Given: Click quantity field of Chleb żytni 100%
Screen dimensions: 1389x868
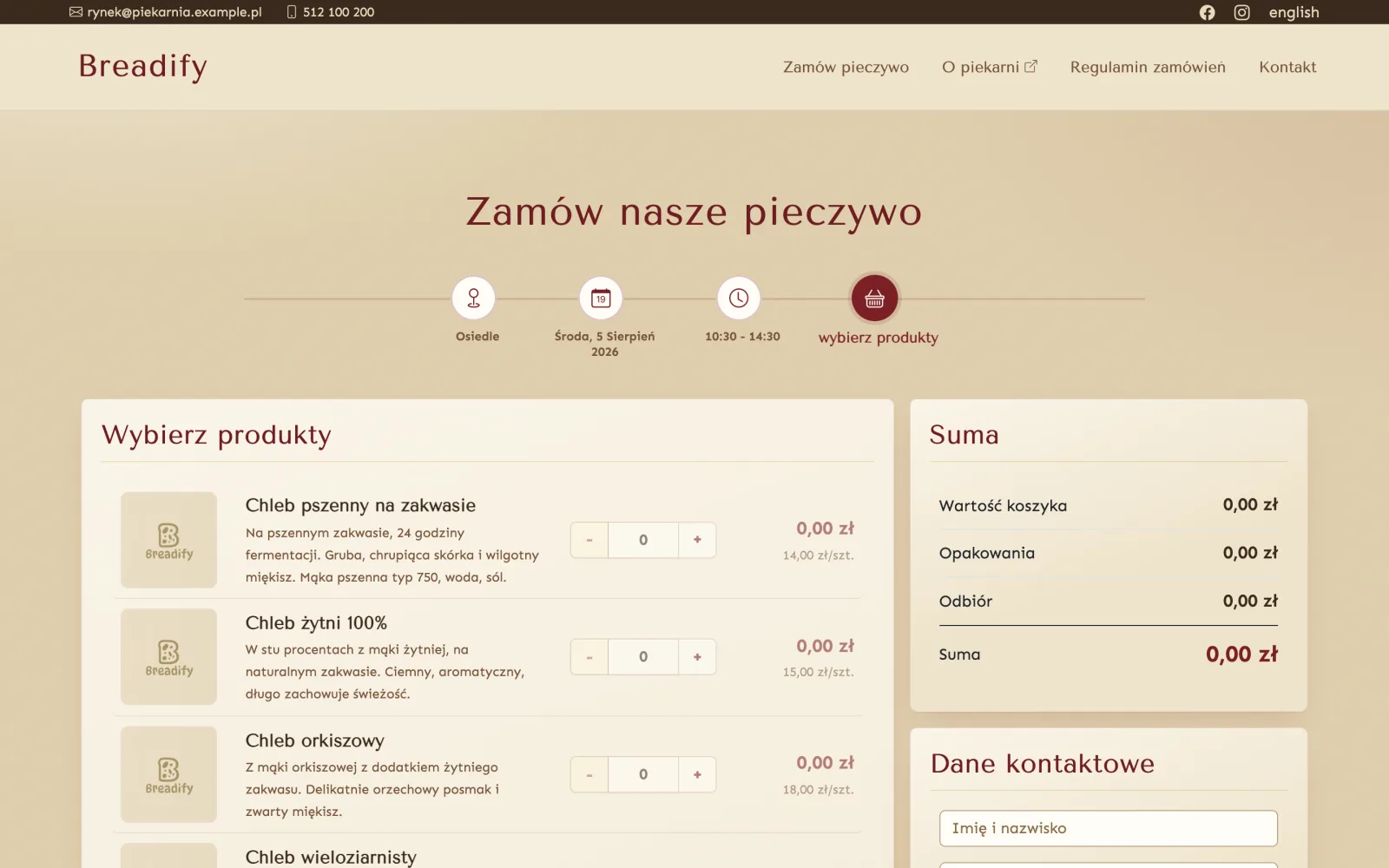Looking at the screenshot, I should point(643,657).
